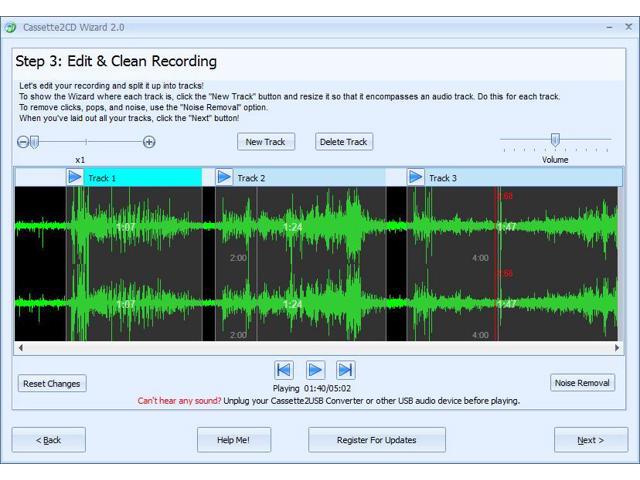Minimize the Cassette2CD Wizard window
The height and width of the screenshot is (480, 640).
point(609,27)
